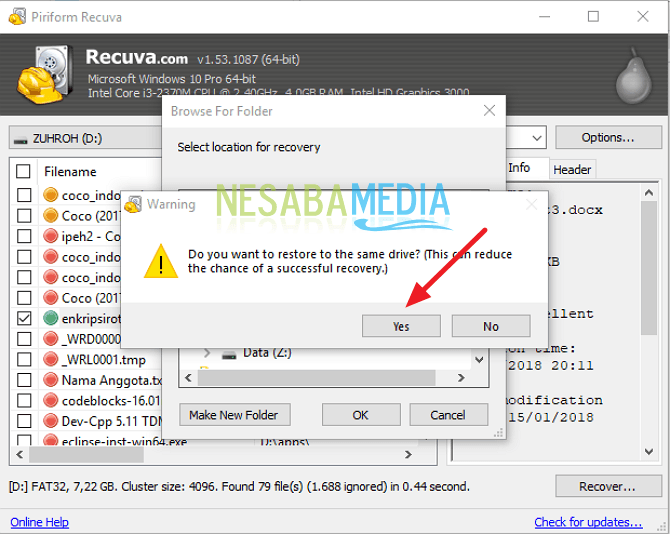The width and height of the screenshot is (670, 534).
Task: Click the Warning dialog title bar icon
Action: (133, 205)
